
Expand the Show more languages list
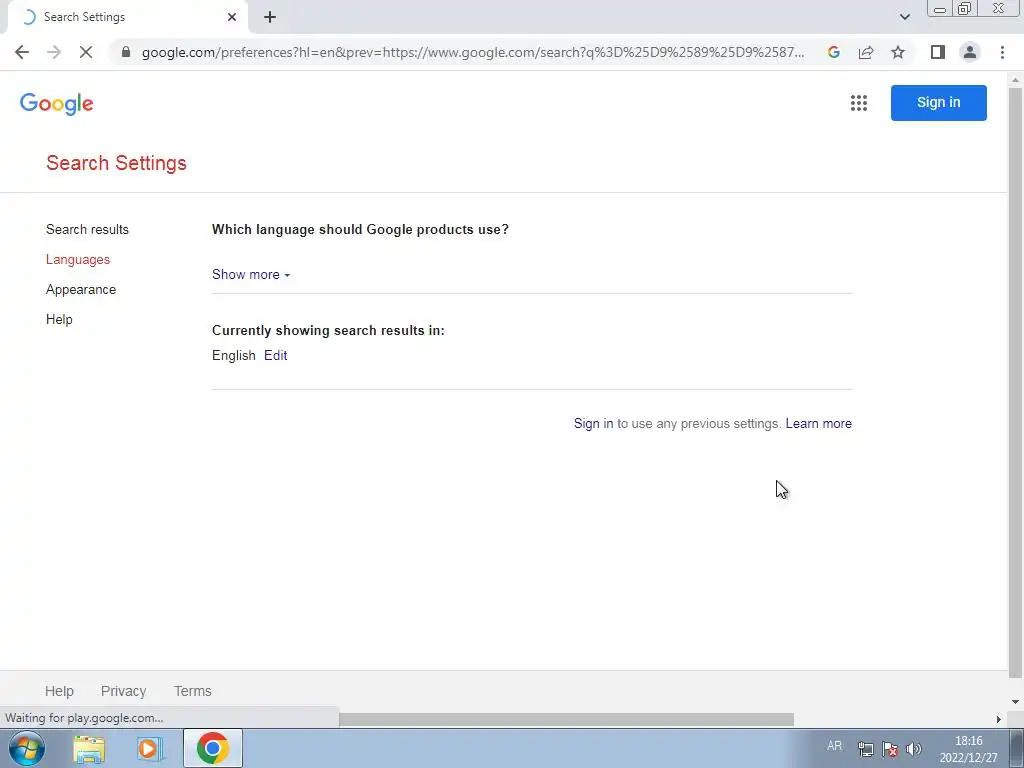251,274
